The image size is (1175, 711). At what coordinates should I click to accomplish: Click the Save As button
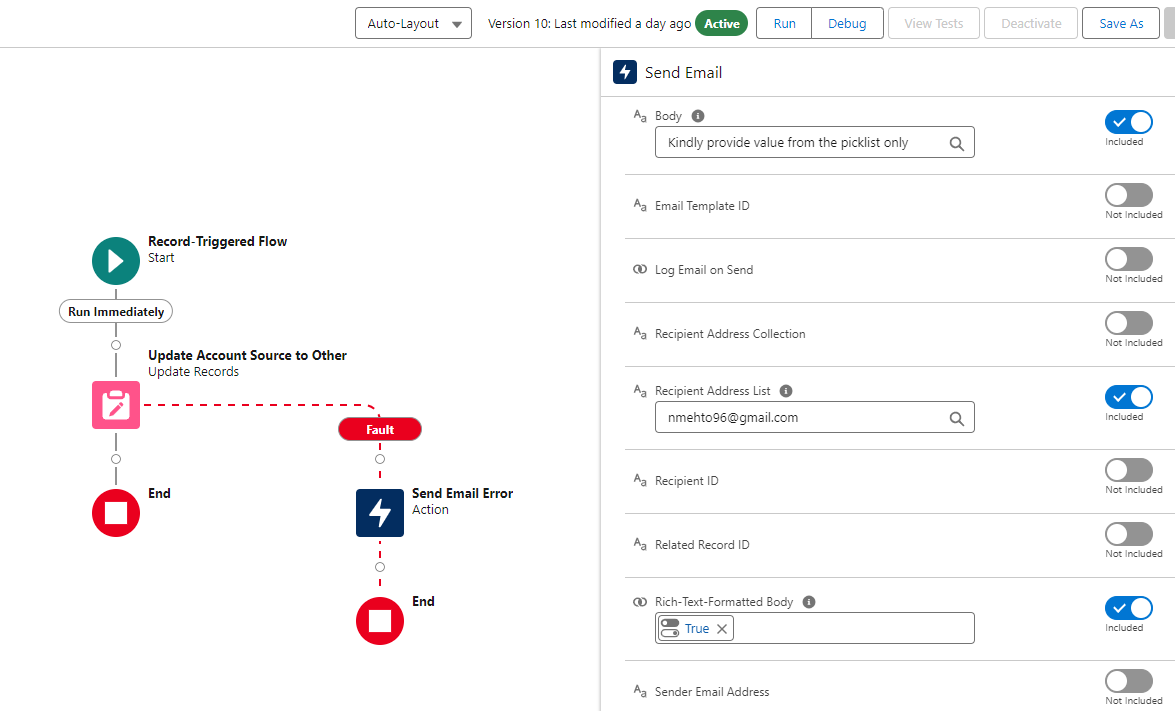coord(1120,23)
